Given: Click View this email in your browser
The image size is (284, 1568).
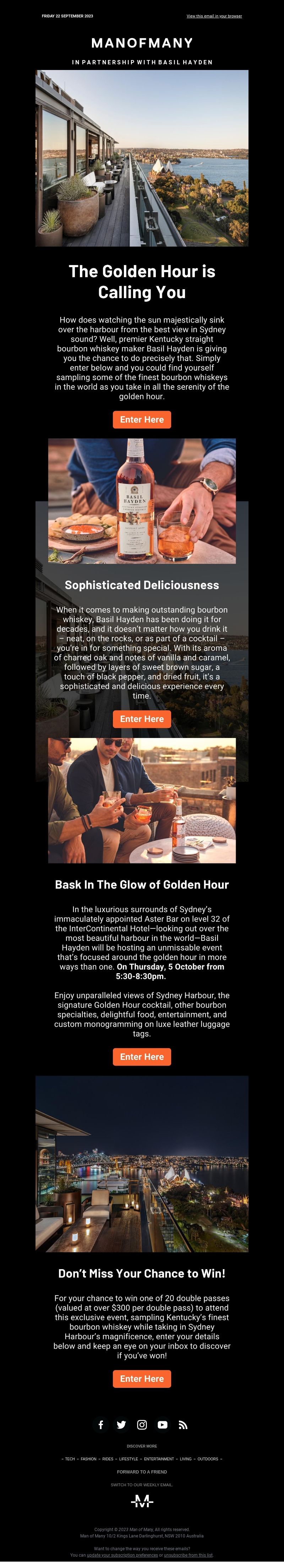Looking at the screenshot, I should tap(214, 16).
